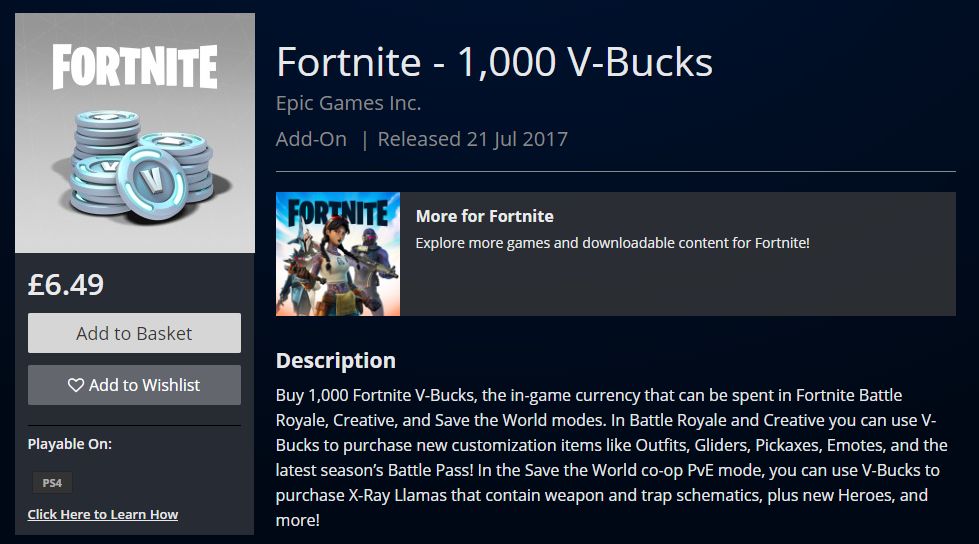Click inside the V-Bucks description paragraph
The width and height of the screenshot is (979, 544).
(612, 457)
